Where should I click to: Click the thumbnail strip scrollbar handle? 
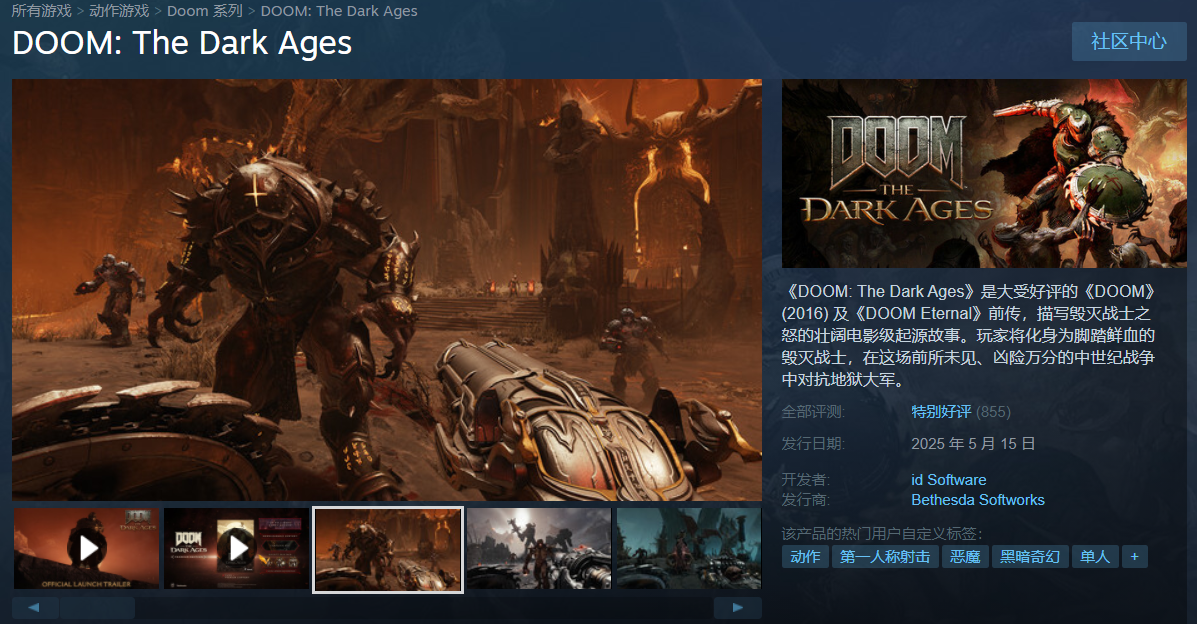tap(97, 608)
